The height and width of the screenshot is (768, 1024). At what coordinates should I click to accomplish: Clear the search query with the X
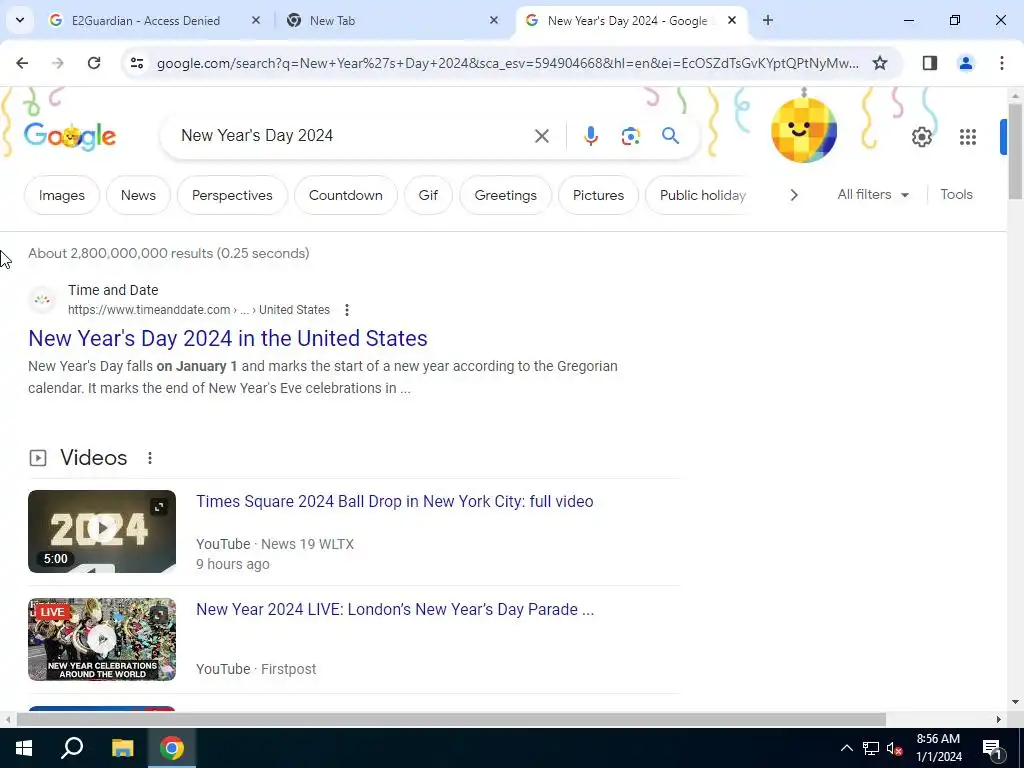click(x=541, y=136)
